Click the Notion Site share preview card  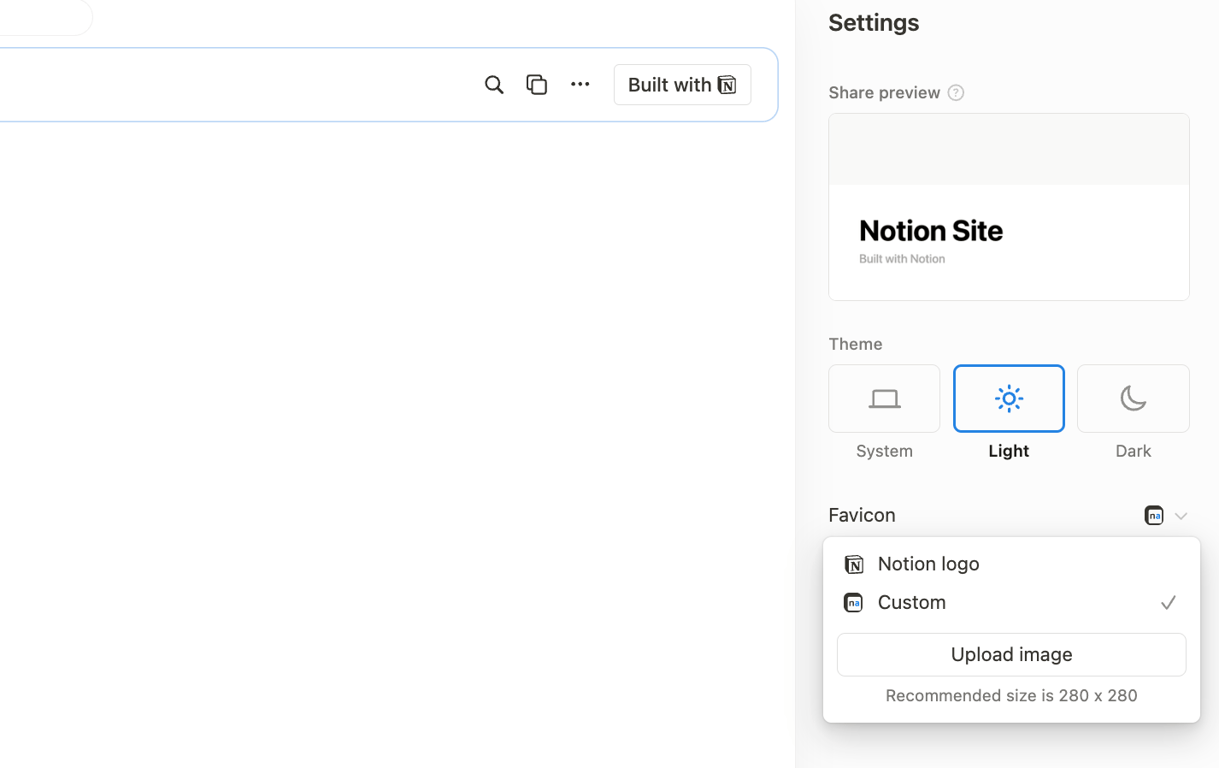1009,207
